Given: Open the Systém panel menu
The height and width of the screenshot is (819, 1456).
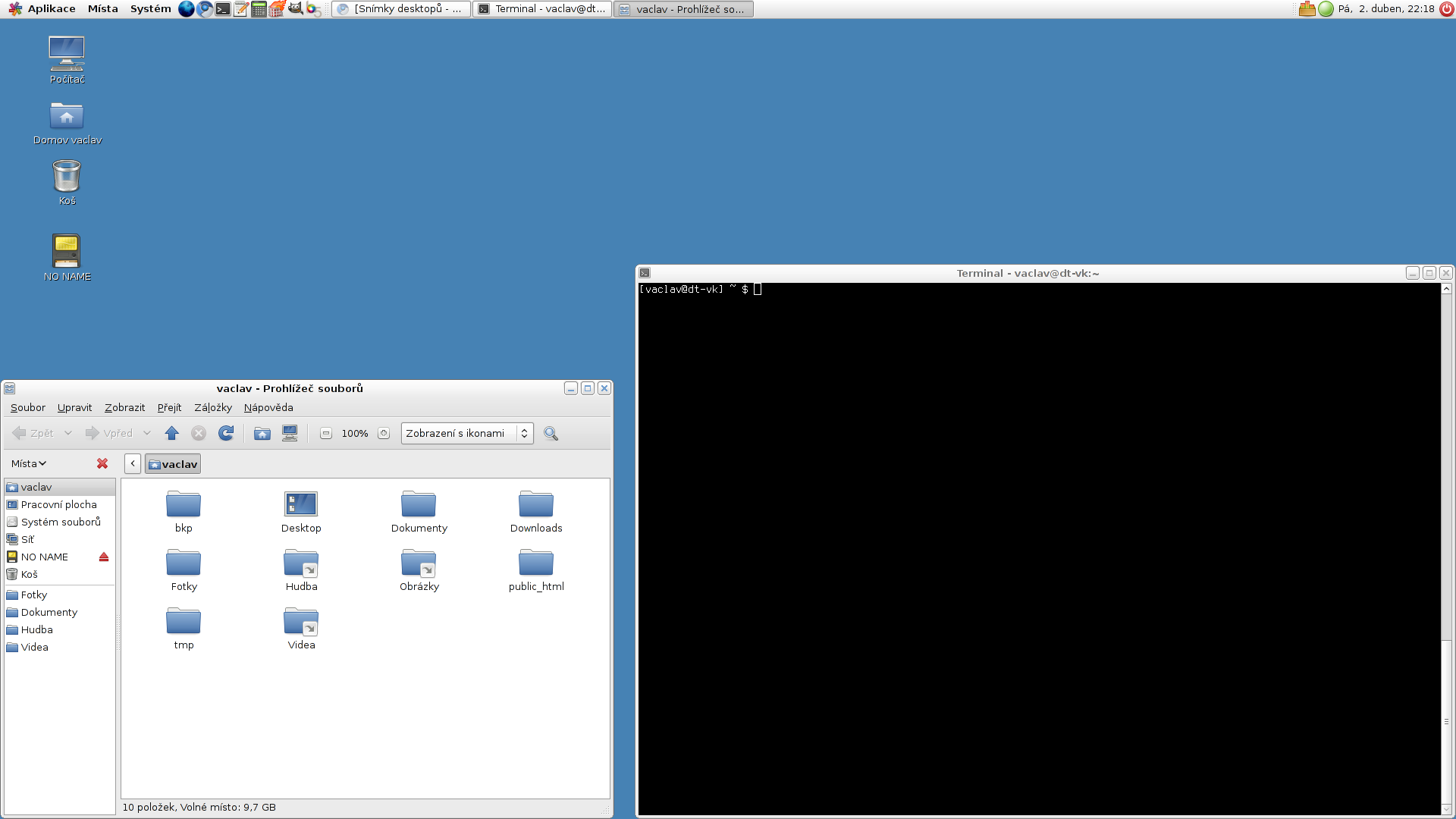Looking at the screenshot, I should (x=150, y=9).
